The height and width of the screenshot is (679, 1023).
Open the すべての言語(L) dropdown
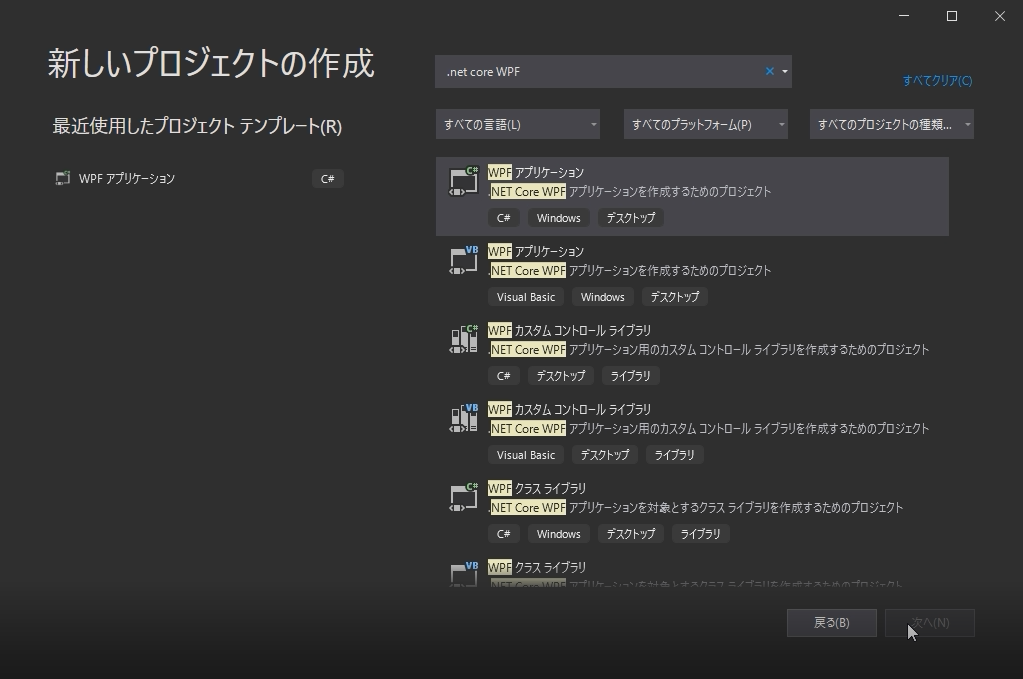pos(516,124)
